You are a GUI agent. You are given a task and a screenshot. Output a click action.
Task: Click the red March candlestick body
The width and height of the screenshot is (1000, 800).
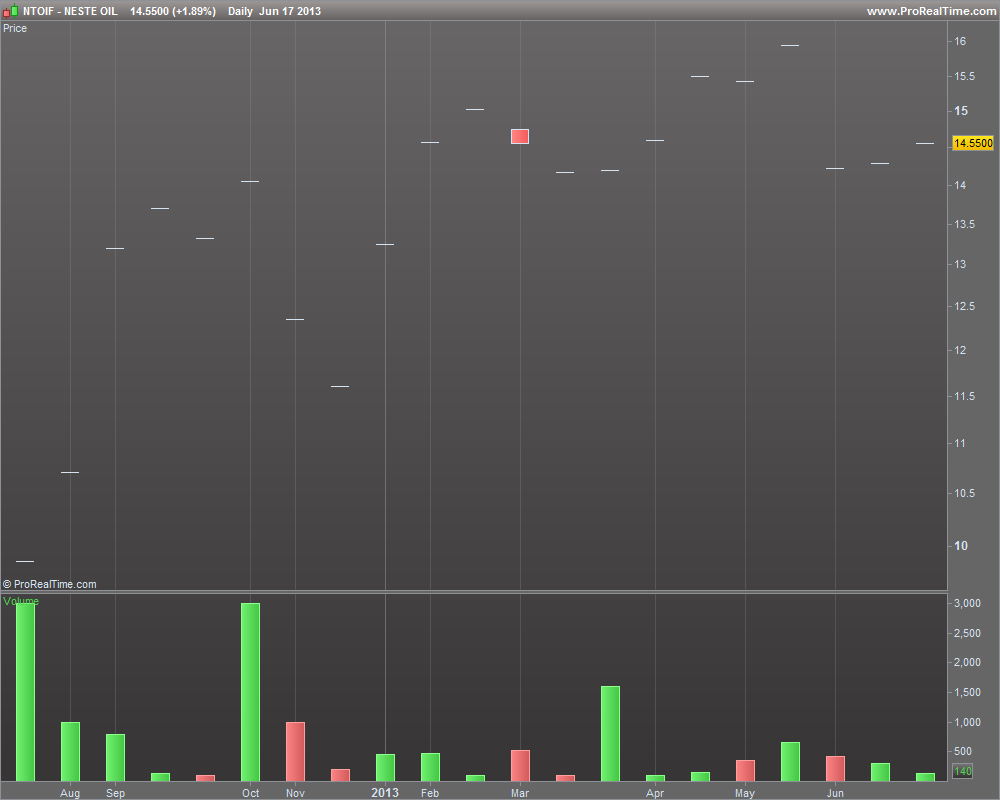coord(520,137)
